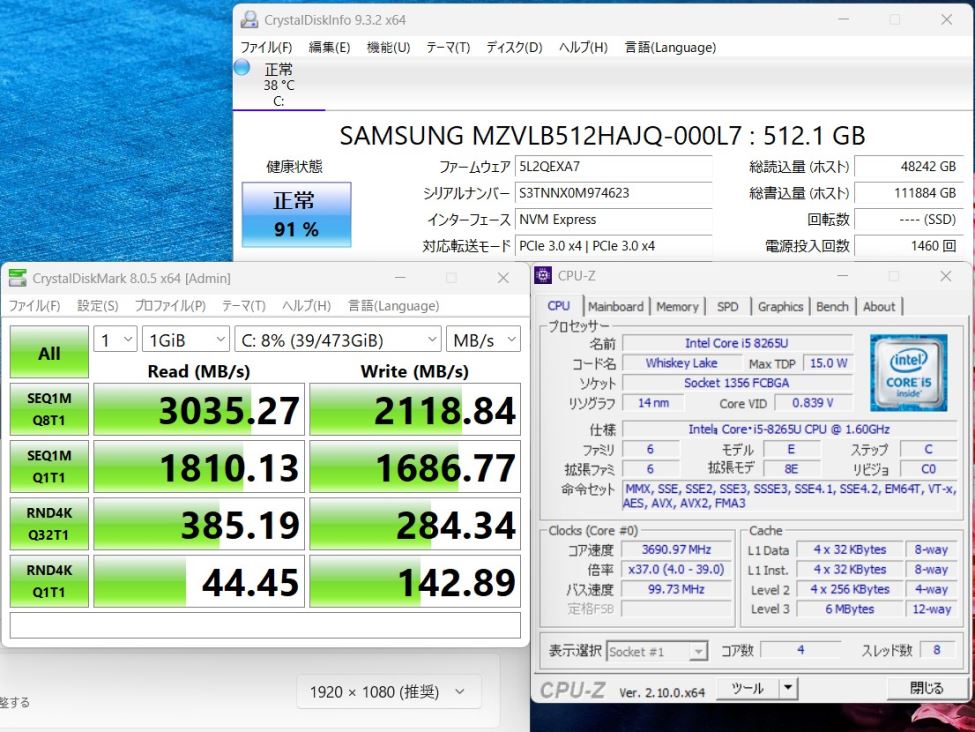The height and width of the screenshot is (732, 975).
Task: Click the firmware field 5L2QEXA7
Action: (613, 167)
